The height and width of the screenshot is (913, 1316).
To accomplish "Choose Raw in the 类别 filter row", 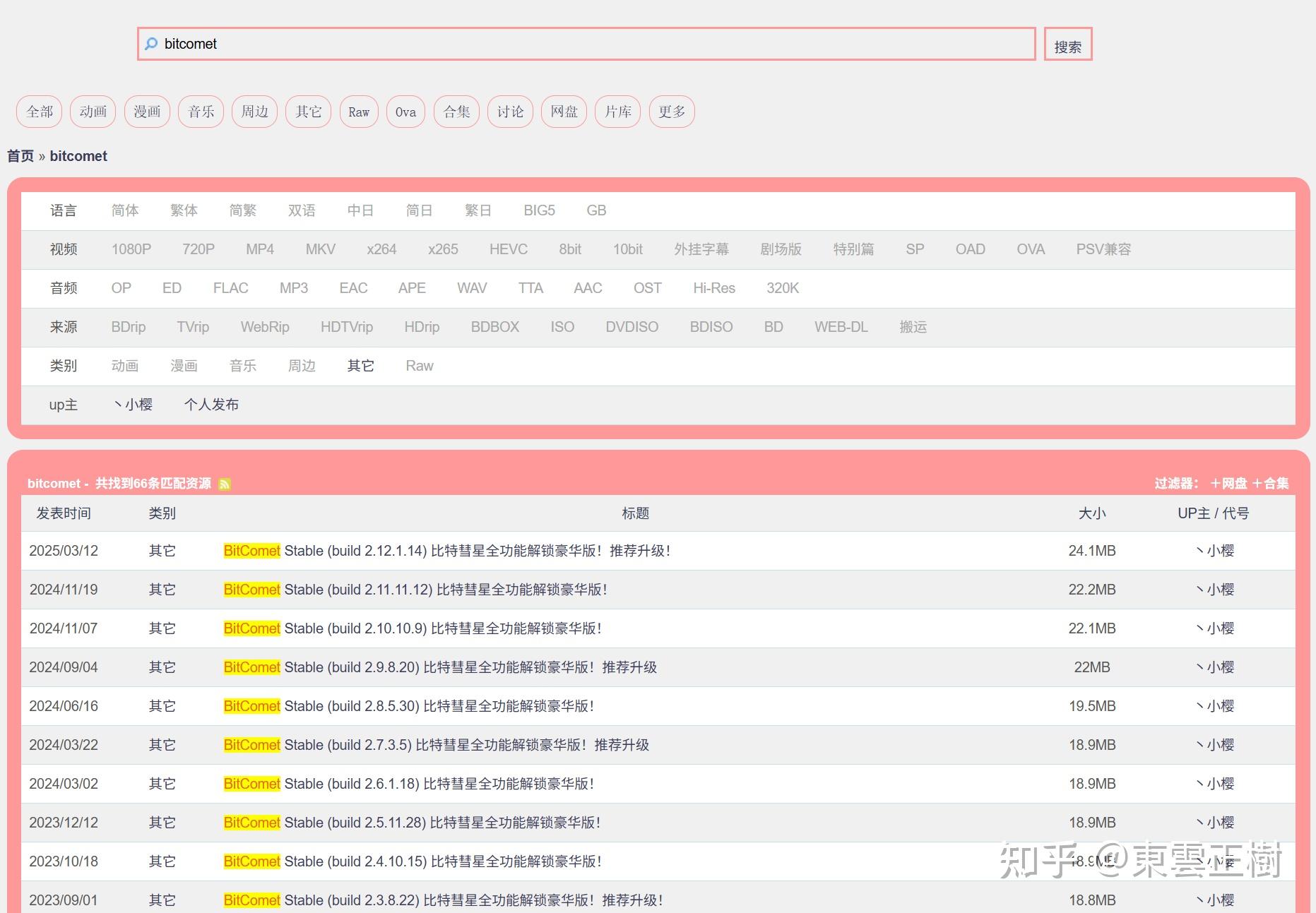I will tap(420, 366).
